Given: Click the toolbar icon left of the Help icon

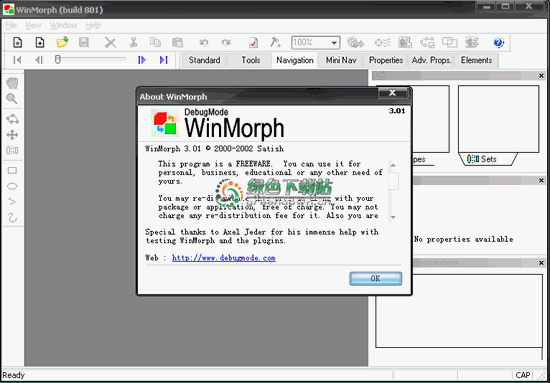Looking at the screenshot, I should pos(472,42).
